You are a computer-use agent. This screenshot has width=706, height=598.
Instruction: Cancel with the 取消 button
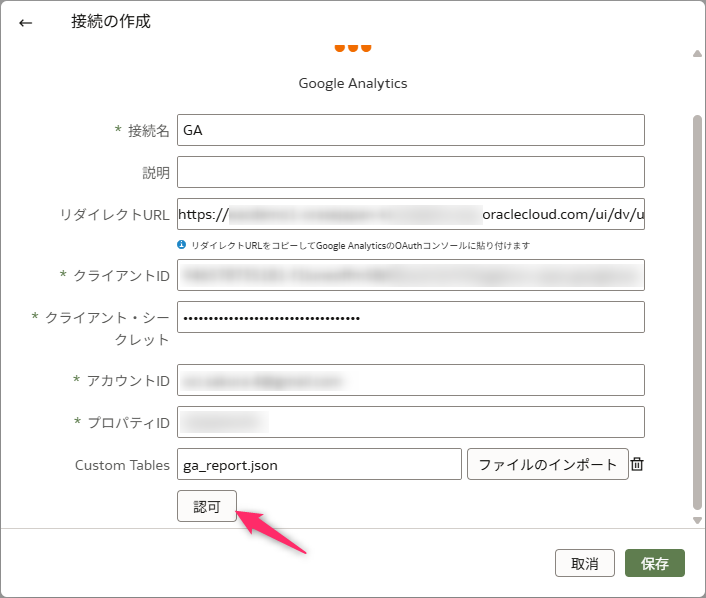point(584,563)
